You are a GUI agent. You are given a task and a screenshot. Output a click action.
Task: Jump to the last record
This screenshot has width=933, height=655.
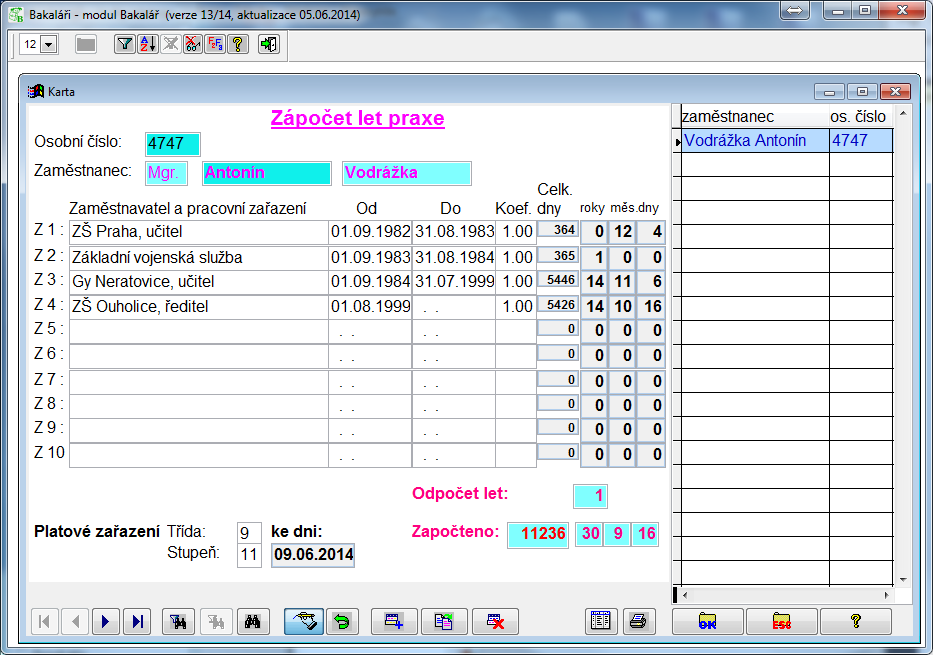[x=137, y=621]
